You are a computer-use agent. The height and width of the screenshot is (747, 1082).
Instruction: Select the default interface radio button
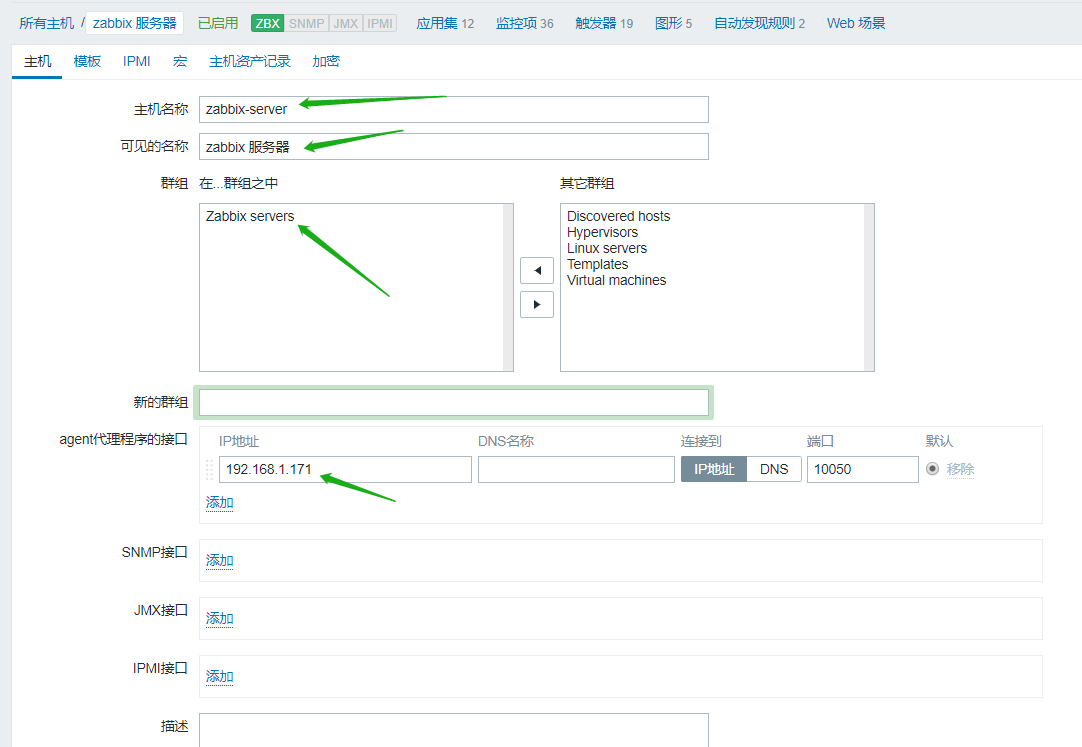[x=932, y=469]
